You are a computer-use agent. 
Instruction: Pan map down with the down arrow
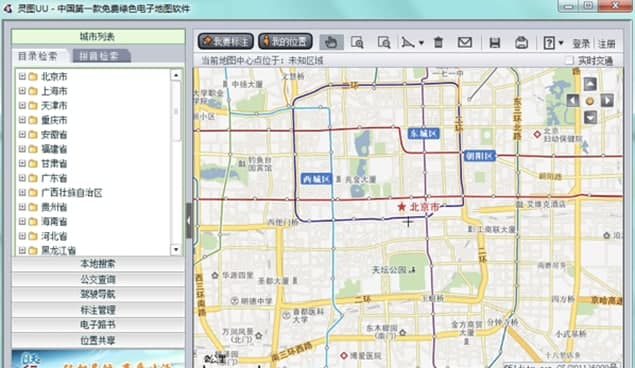(590, 117)
